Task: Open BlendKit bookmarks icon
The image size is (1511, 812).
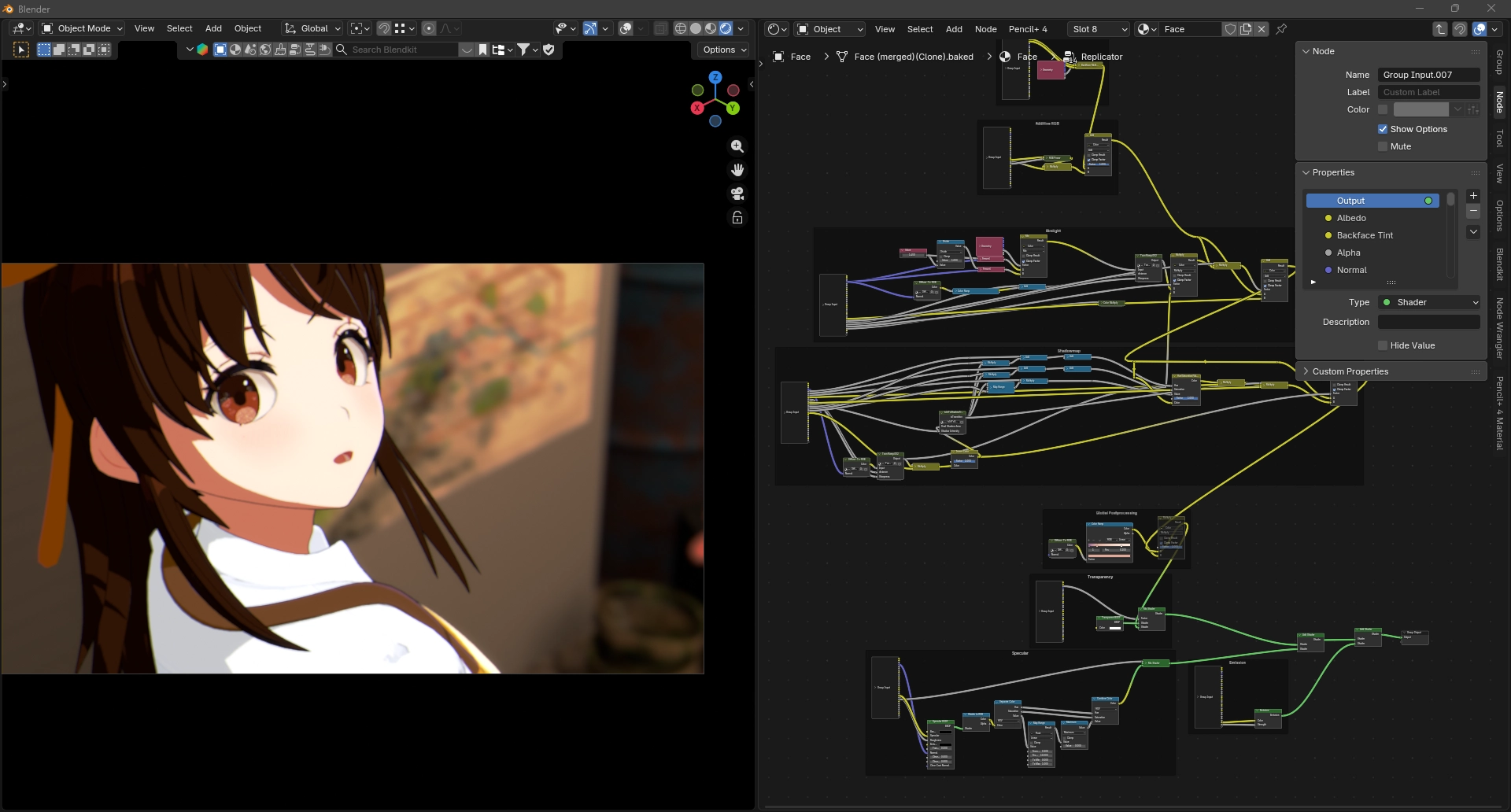Action: click(x=482, y=50)
